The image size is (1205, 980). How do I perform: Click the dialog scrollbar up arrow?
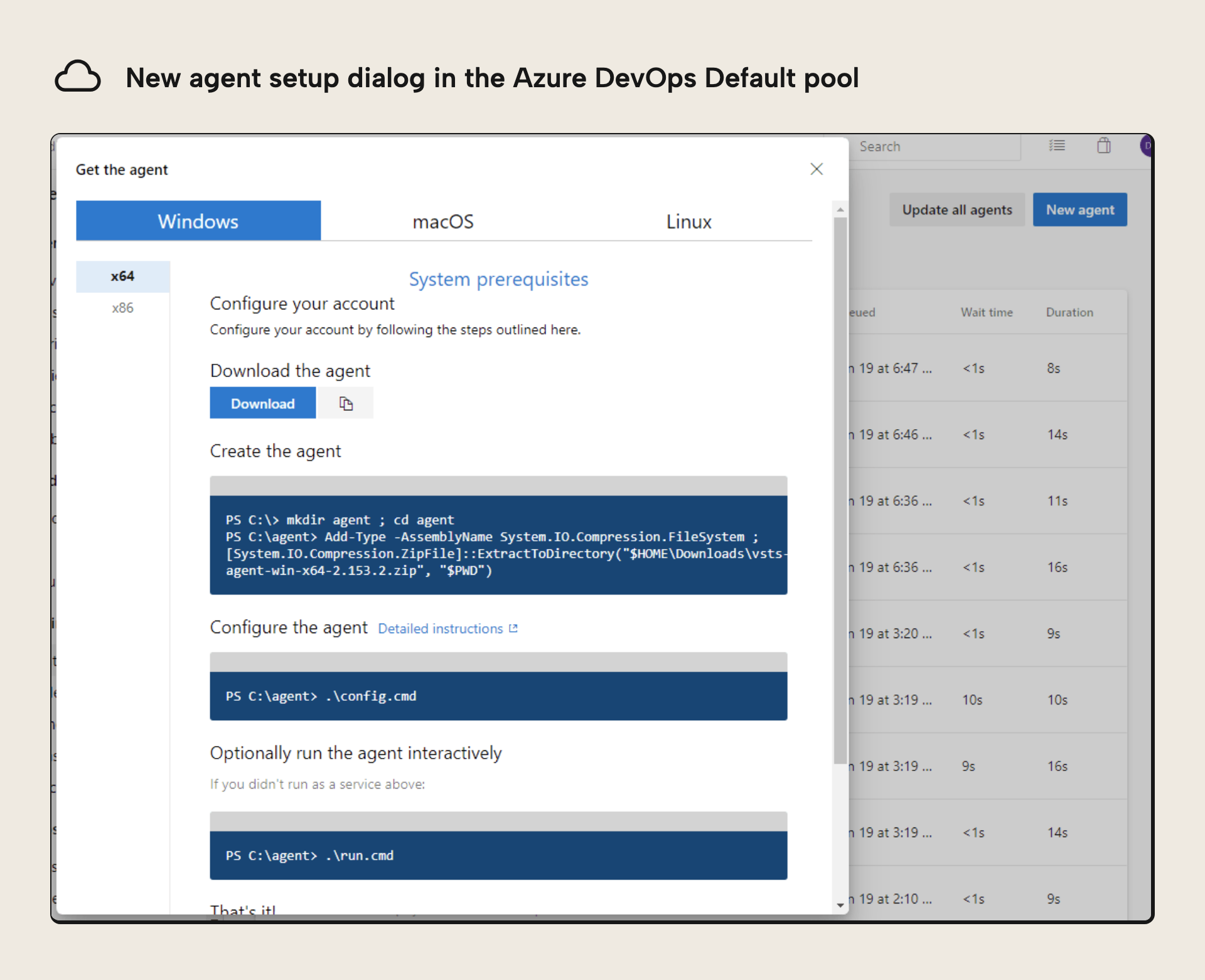click(x=840, y=210)
